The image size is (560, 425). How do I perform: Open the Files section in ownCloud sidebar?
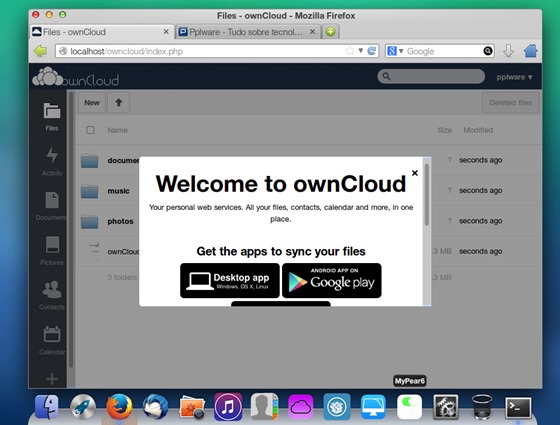(x=52, y=116)
